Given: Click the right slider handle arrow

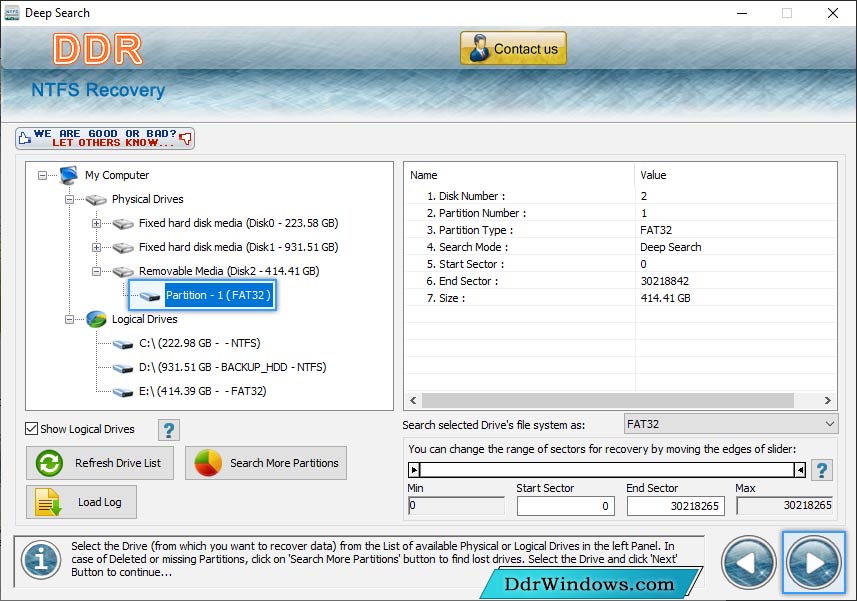Looking at the screenshot, I should [800, 469].
